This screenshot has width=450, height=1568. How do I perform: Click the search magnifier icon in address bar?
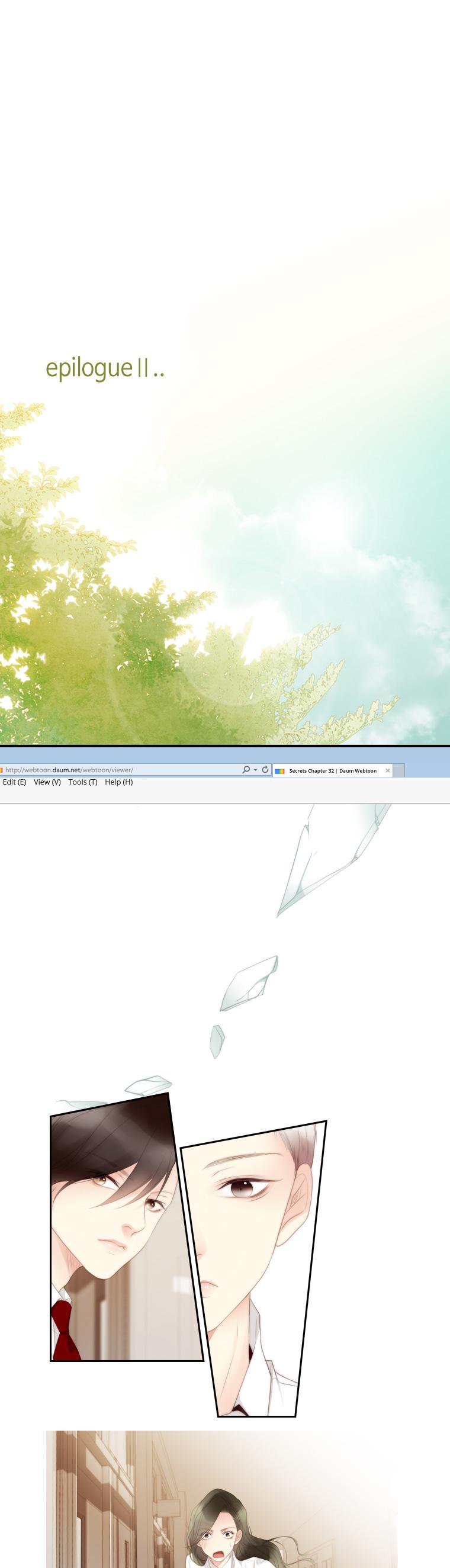[246, 769]
